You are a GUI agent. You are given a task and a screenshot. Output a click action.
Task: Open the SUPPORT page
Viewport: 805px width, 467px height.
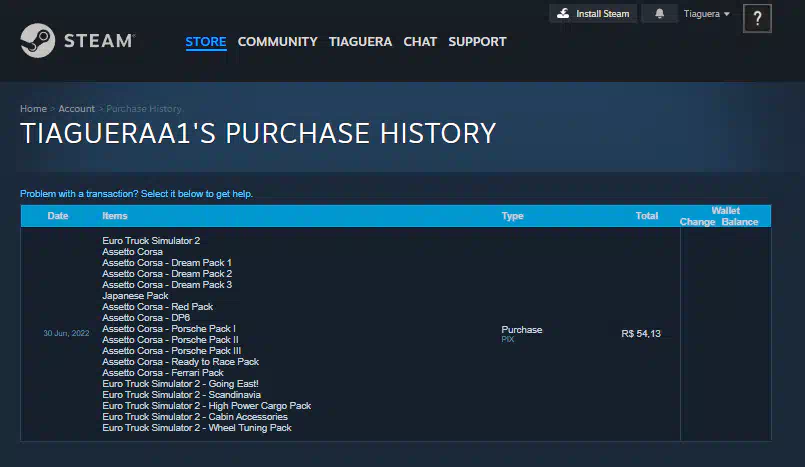(x=477, y=42)
